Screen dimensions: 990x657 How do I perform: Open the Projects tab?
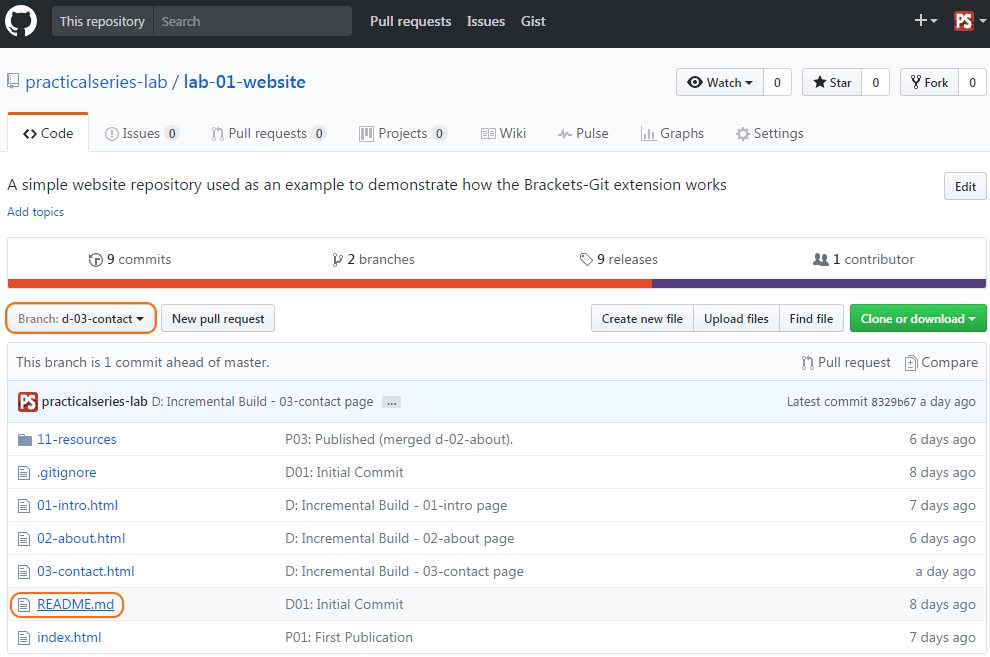coord(403,133)
